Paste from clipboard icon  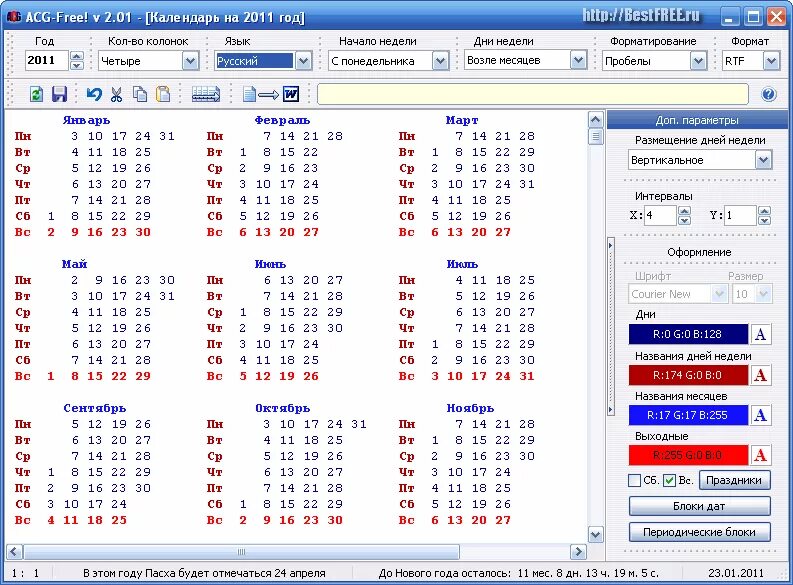163,94
